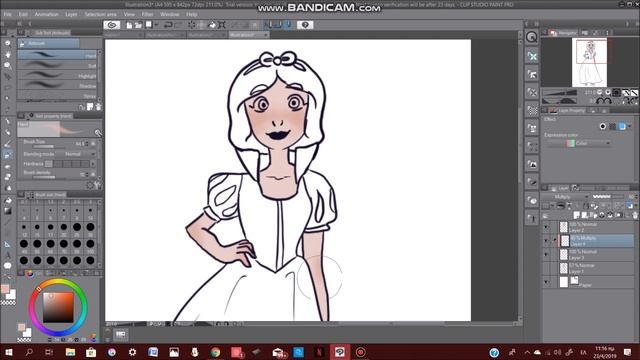Click the Undo arrow in command bar
Image resolution: width=640 pixels, height=360 pixels.
click(x=168, y=25)
